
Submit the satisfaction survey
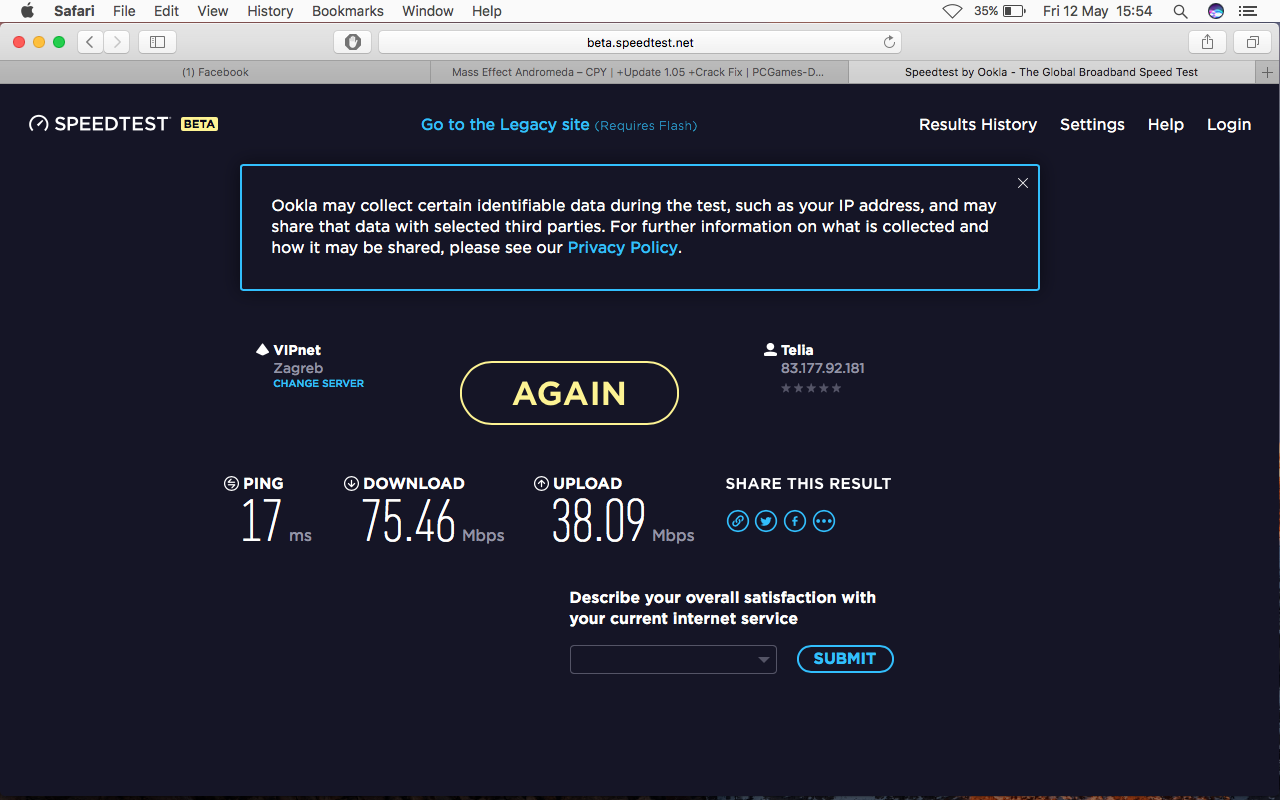point(845,659)
